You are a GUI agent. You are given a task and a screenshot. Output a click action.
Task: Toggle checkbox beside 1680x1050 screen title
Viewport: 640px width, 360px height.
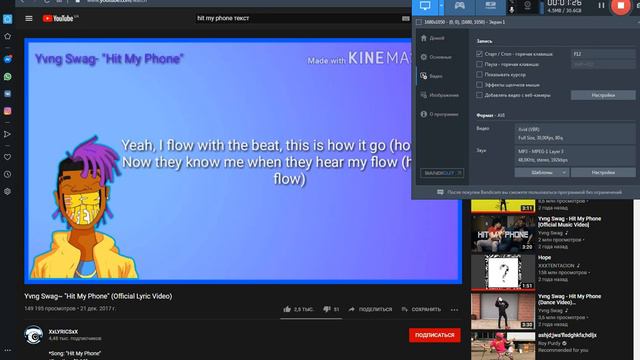click(x=419, y=22)
